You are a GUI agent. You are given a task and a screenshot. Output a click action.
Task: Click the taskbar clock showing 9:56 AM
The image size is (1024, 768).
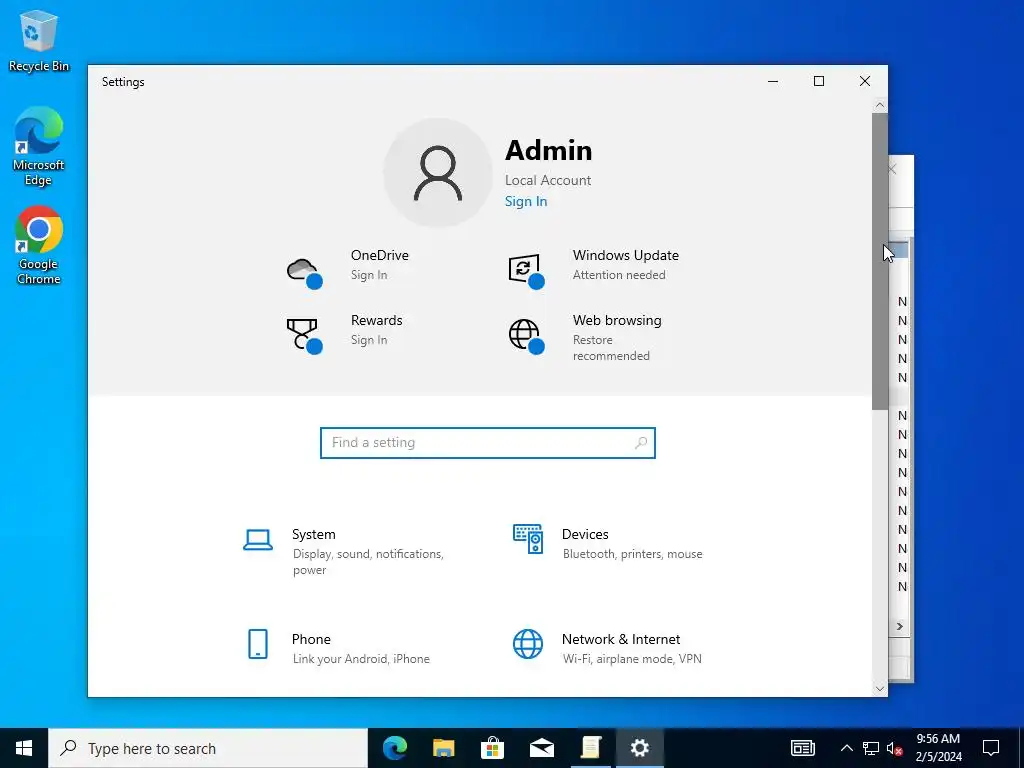[x=938, y=748]
